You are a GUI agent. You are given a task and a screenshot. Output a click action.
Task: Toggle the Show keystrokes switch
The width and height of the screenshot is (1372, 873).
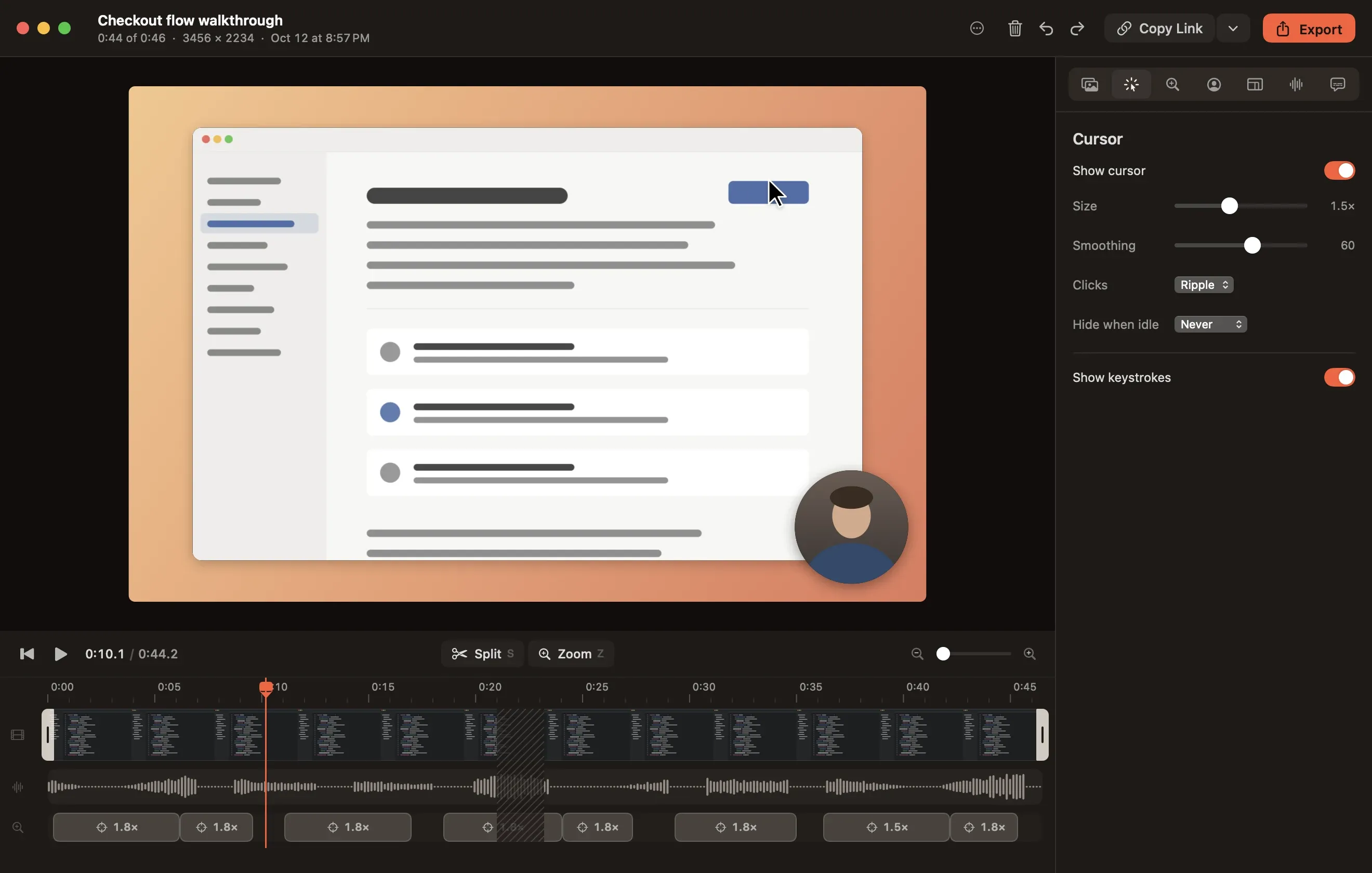[x=1339, y=377]
